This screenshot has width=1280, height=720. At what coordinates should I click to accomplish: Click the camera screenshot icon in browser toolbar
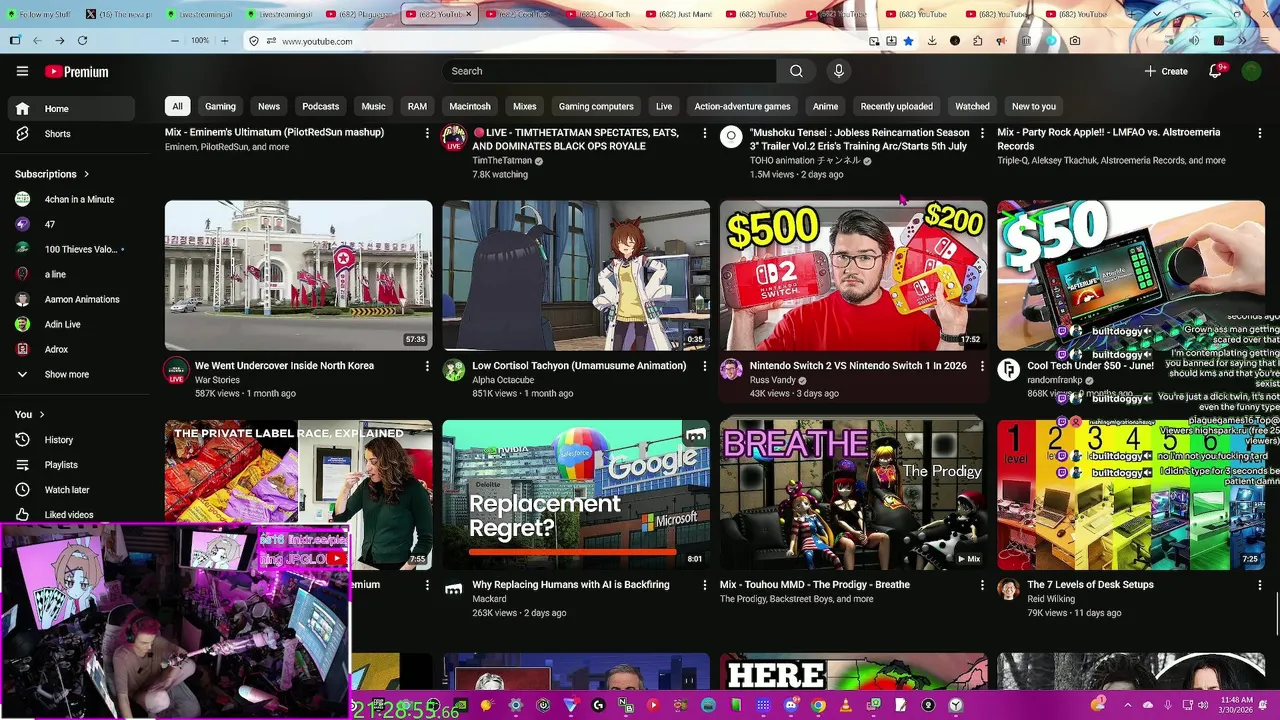point(1074,41)
